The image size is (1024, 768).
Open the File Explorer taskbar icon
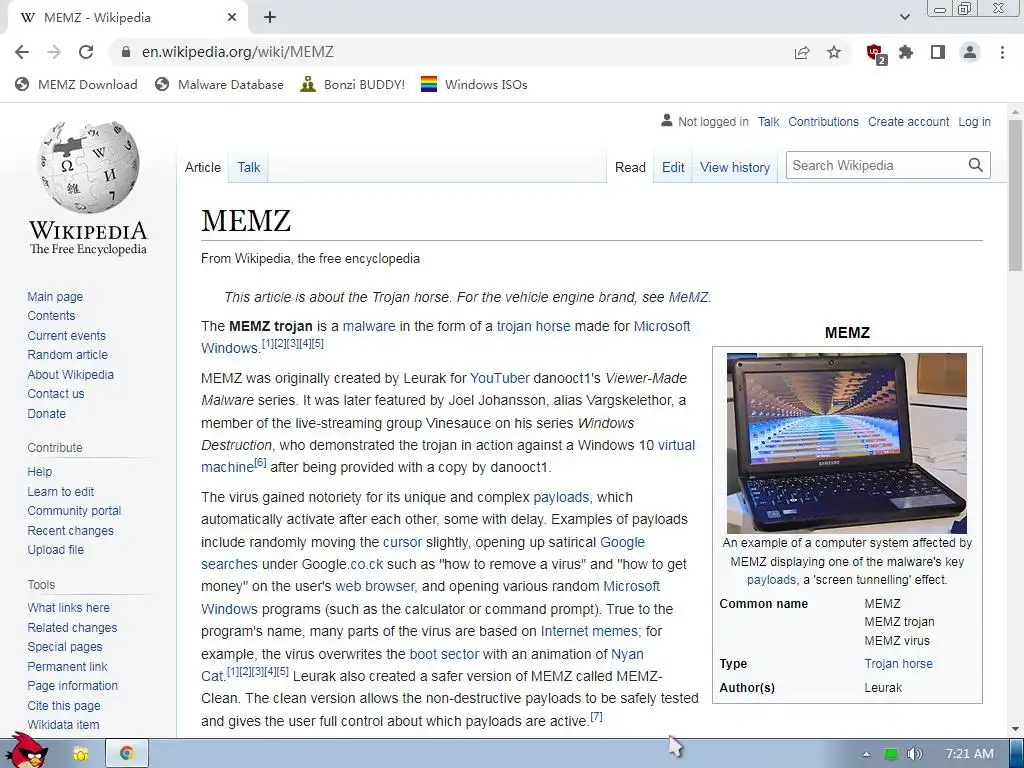click(x=81, y=754)
